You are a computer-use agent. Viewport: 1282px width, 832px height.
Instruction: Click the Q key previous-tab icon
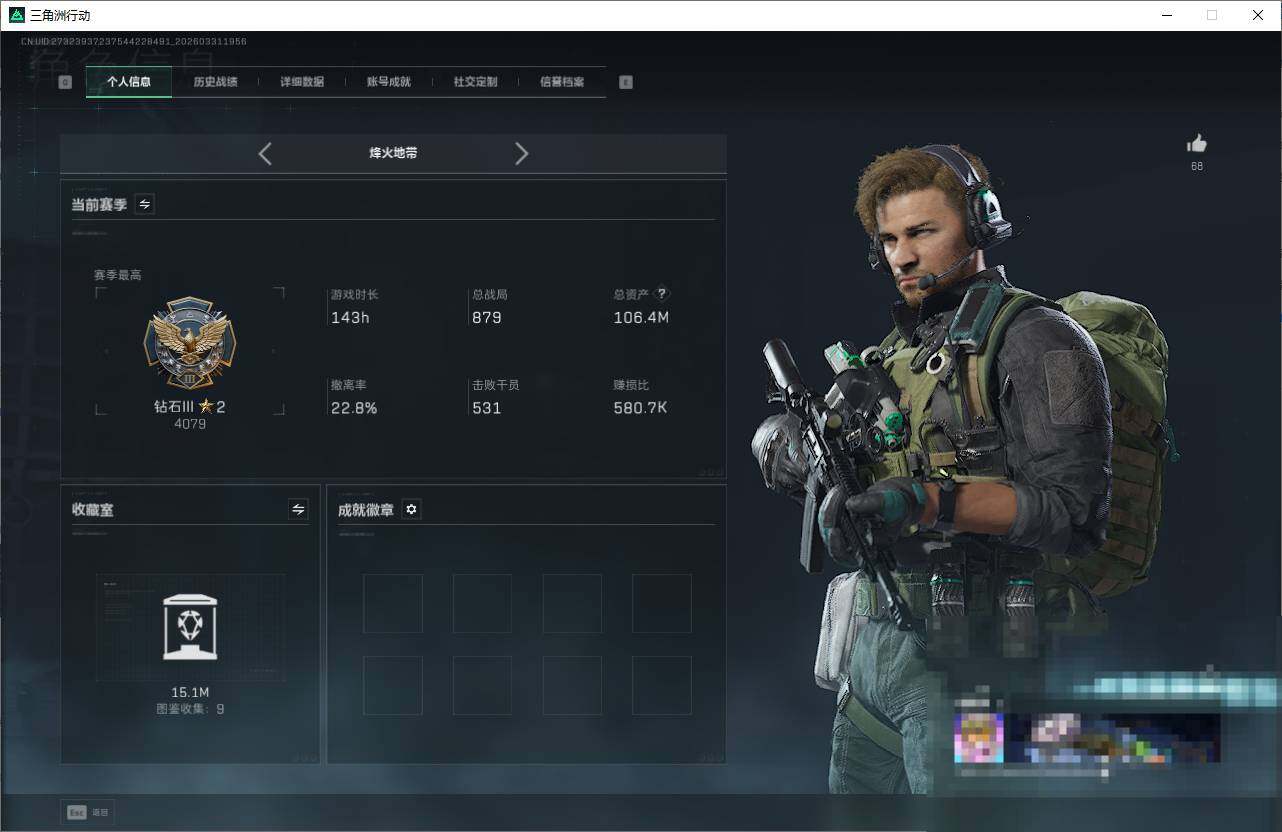65,82
